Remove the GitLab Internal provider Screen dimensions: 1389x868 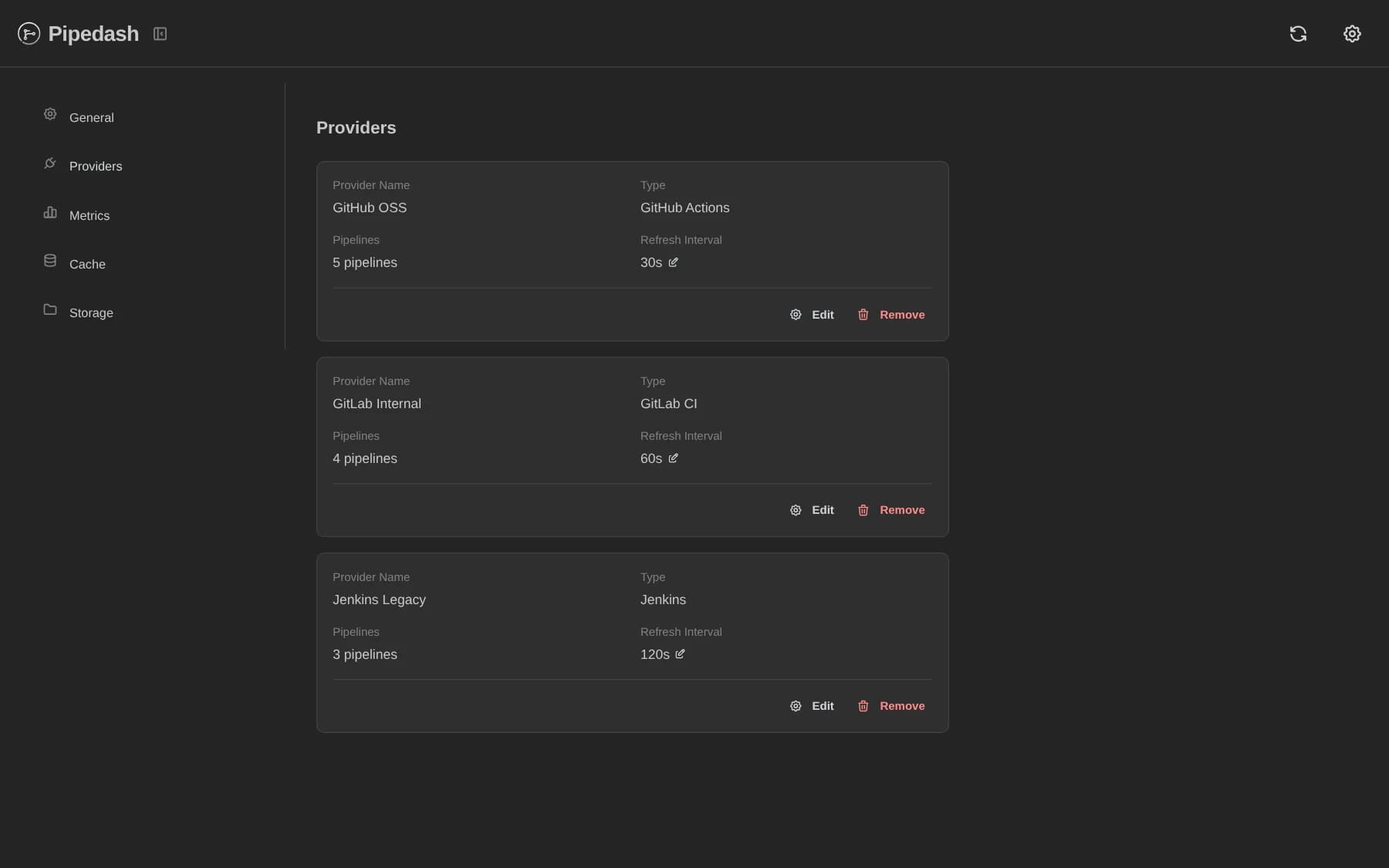click(x=891, y=510)
